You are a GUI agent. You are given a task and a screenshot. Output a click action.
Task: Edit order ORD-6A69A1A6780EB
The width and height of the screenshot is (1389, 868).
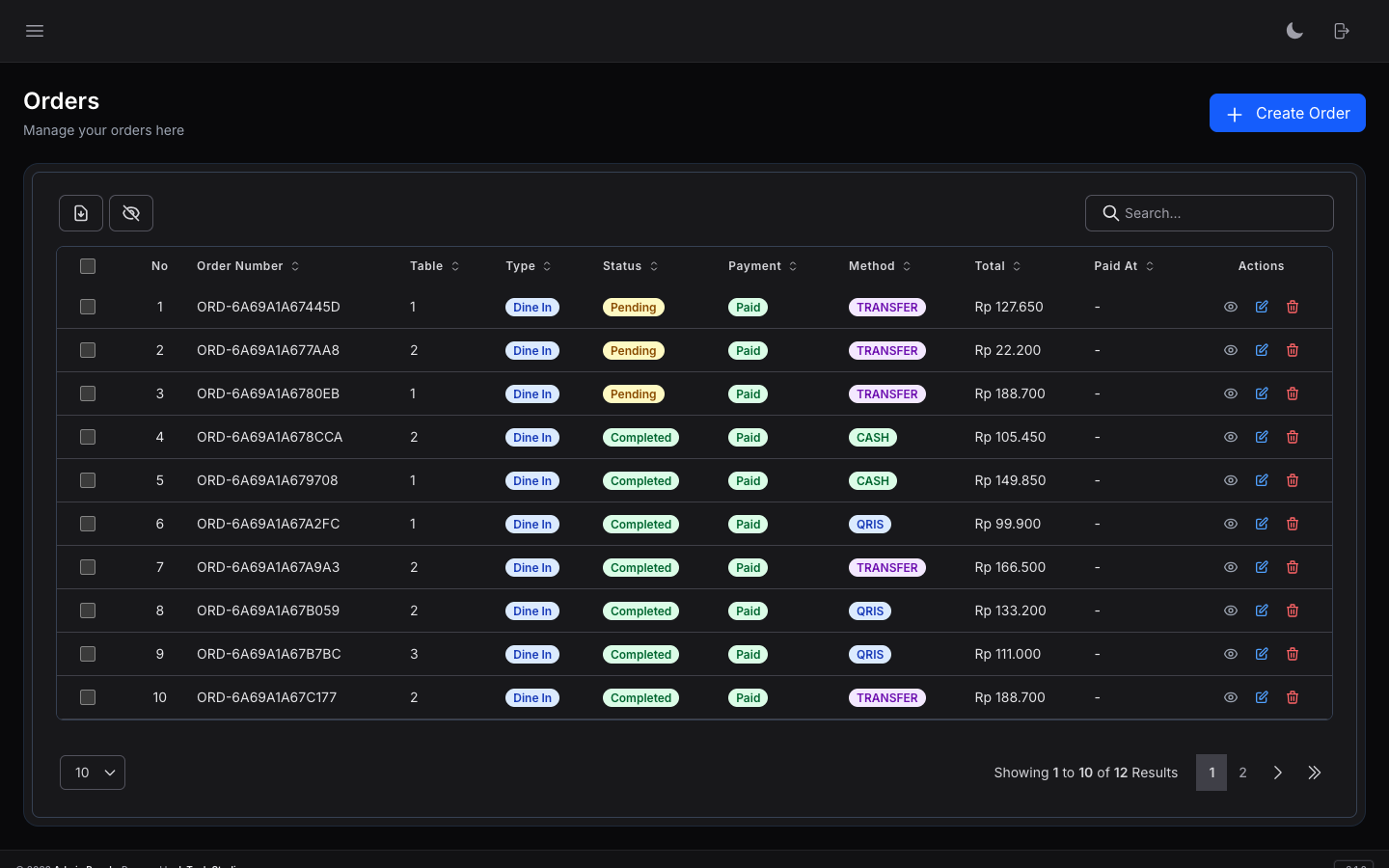[x=1262, y=393]
